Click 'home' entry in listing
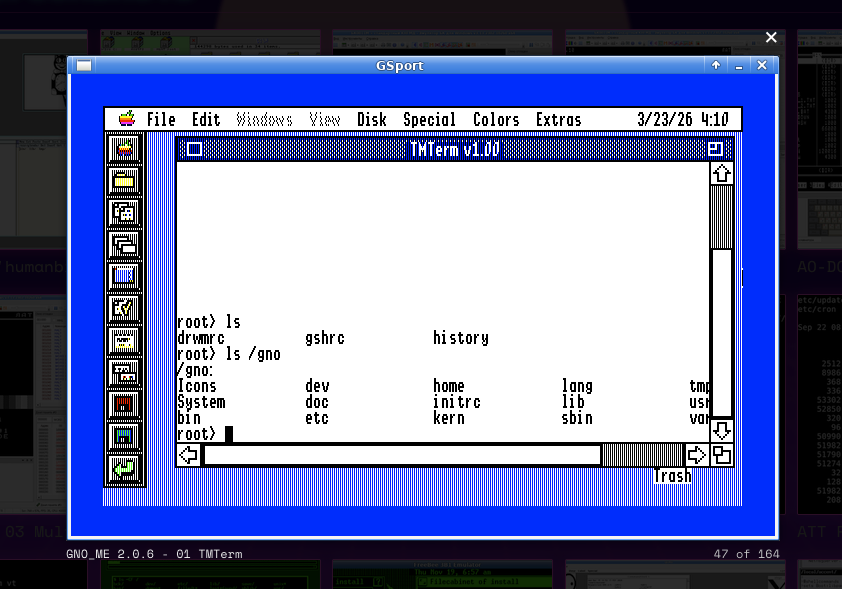This screenshot has height=589, width=842. click(x=449, y=386)
